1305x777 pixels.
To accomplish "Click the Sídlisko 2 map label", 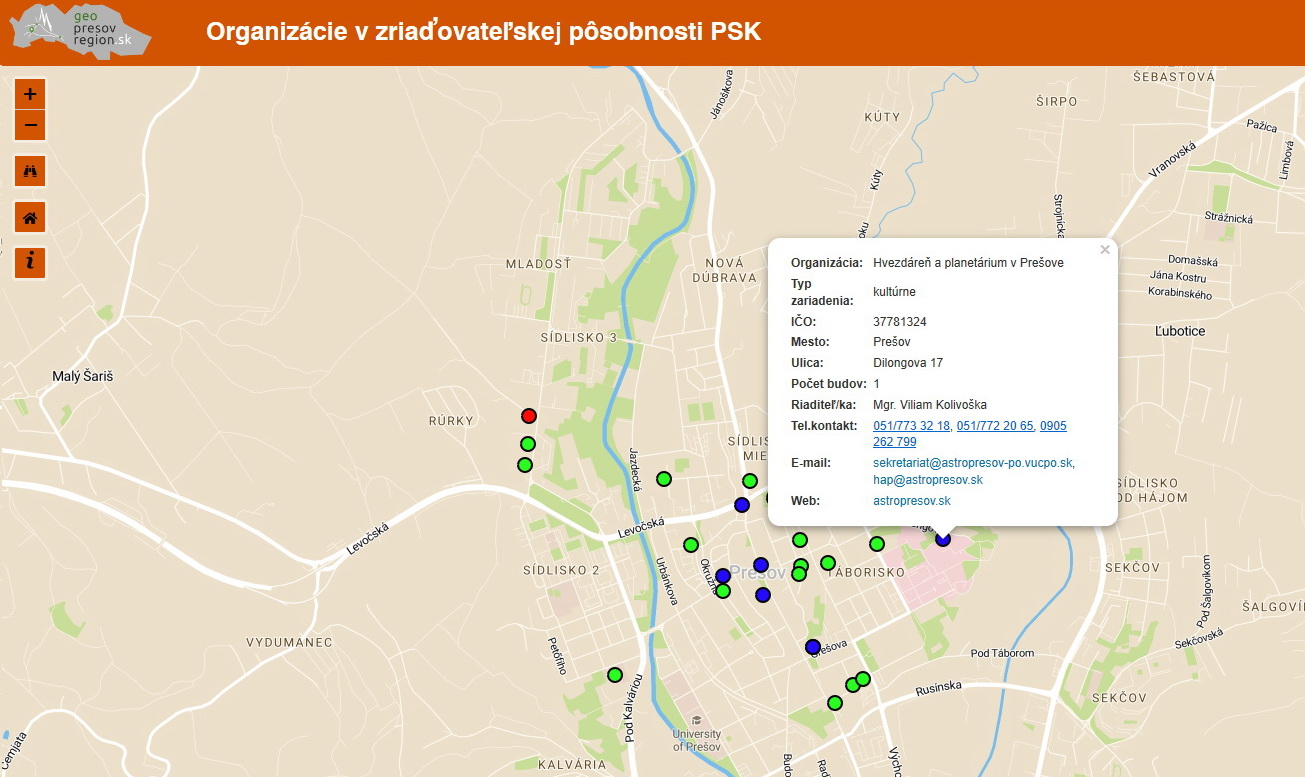I will coord(561,570).
